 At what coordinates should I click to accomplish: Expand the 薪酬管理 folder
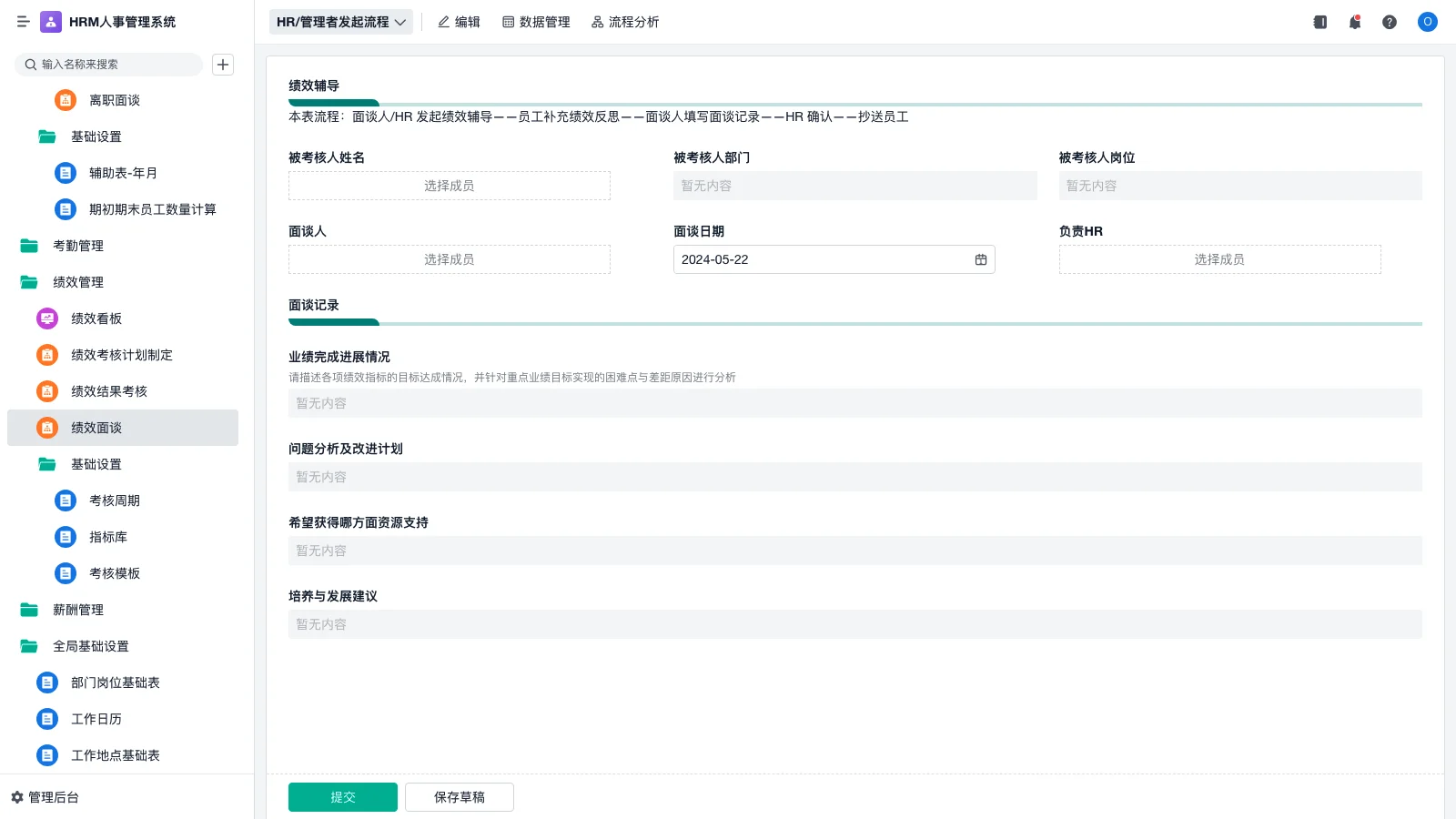[x=77, y=610]
